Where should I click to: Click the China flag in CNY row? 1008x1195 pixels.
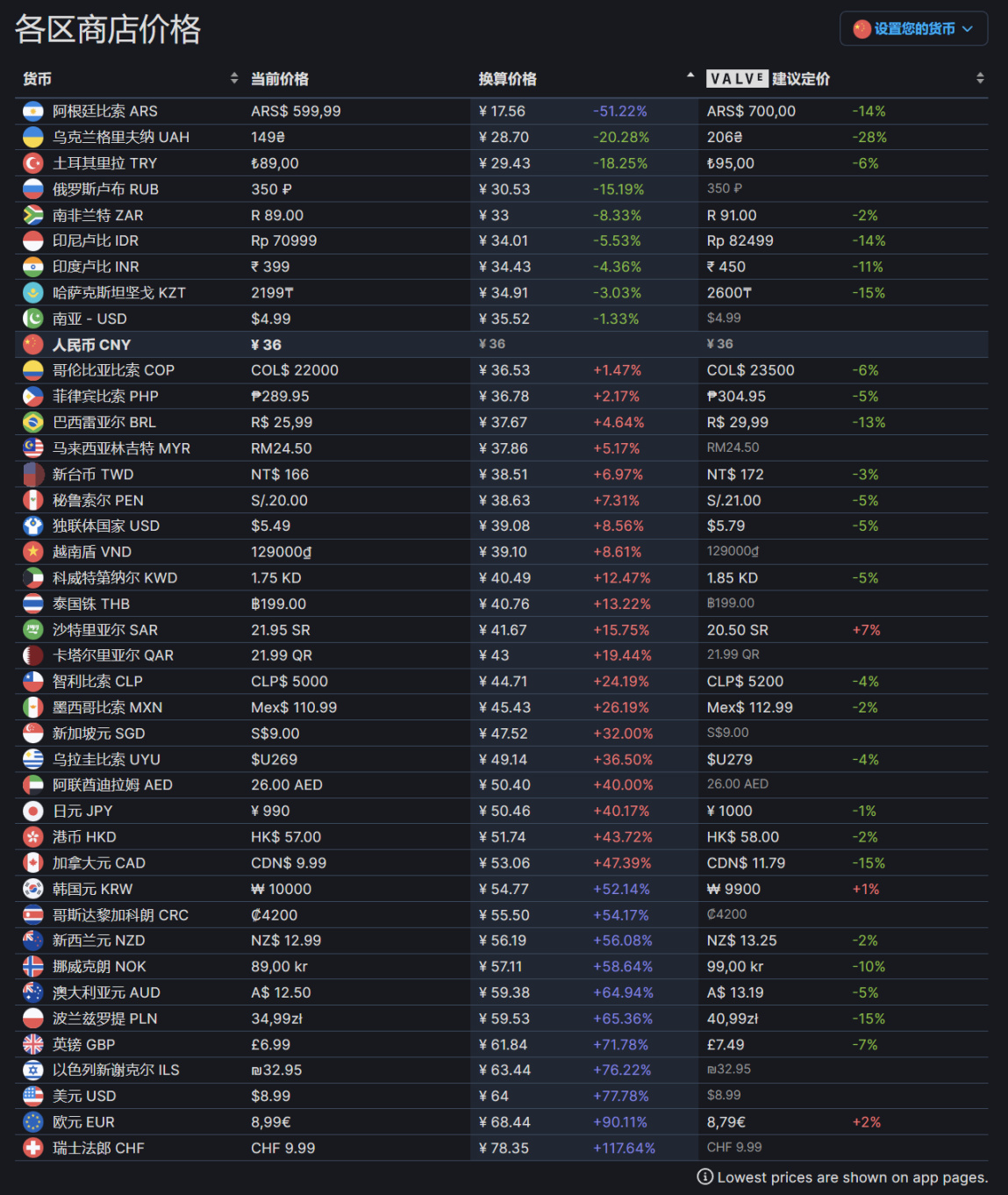[32, 345]
